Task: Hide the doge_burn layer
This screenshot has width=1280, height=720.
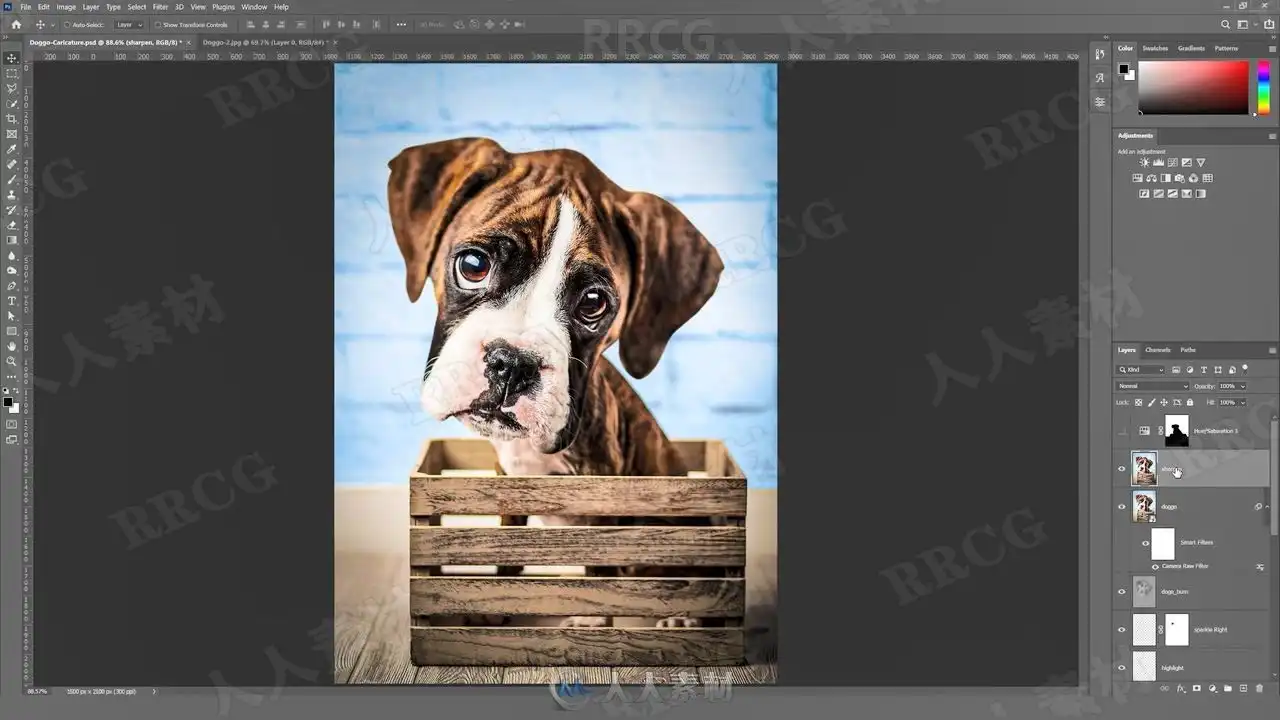Action: coord(1121,591)
